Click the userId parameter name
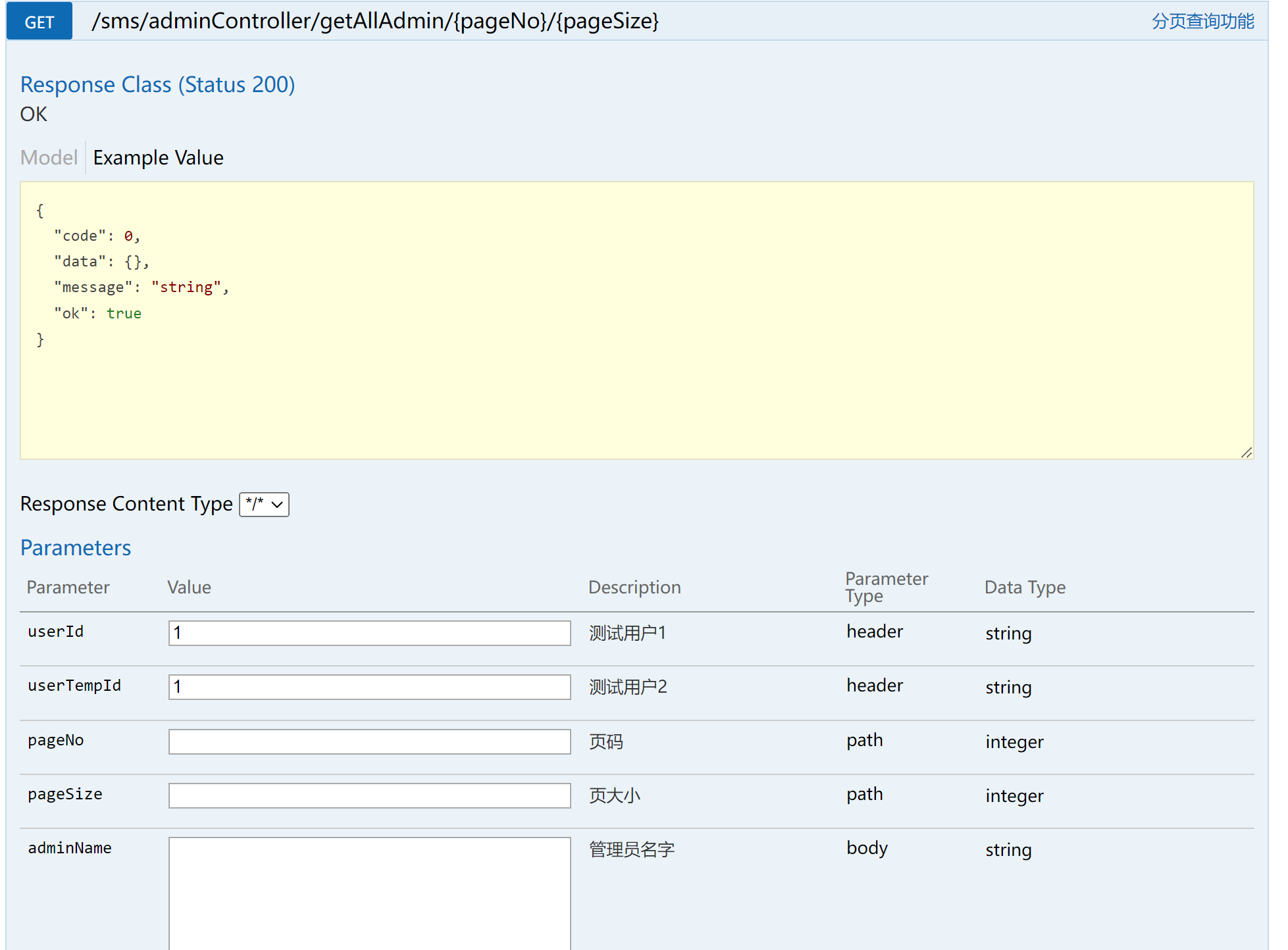Screen dimensions: 1288x950 point(56,632)
